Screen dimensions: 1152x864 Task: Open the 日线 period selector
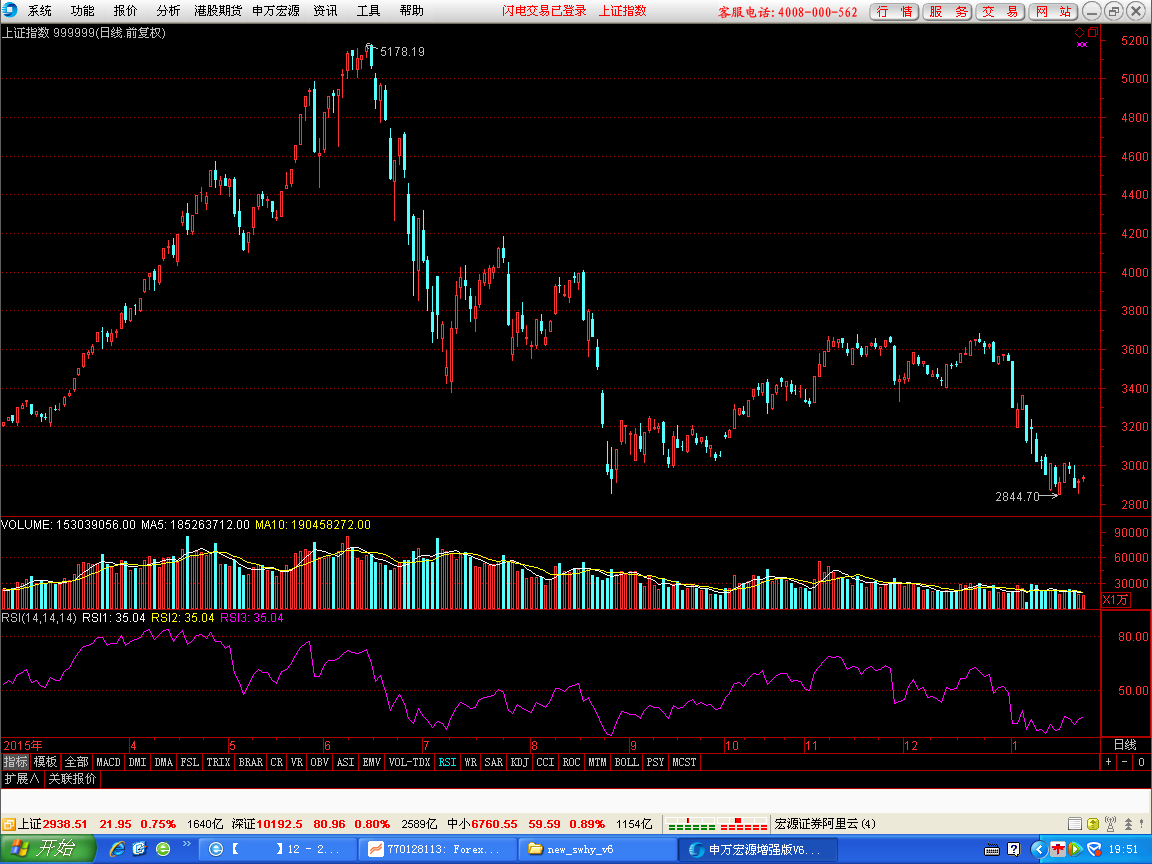coord(1125,745)
